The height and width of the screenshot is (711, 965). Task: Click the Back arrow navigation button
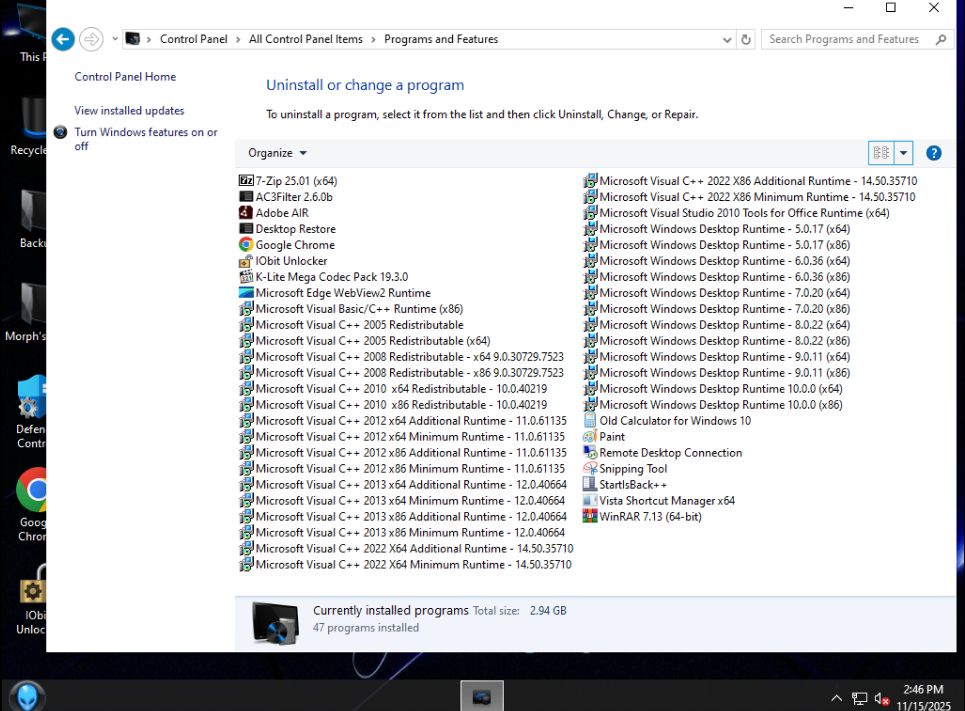pyautogui.click(x=63, y=39)
